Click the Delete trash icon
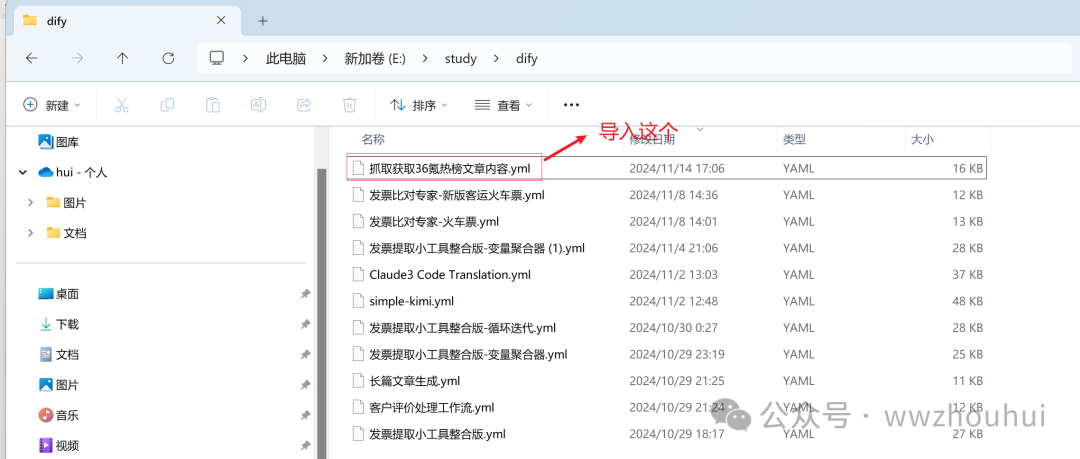This screenshot has width=1080, height=459. point(349,105)
